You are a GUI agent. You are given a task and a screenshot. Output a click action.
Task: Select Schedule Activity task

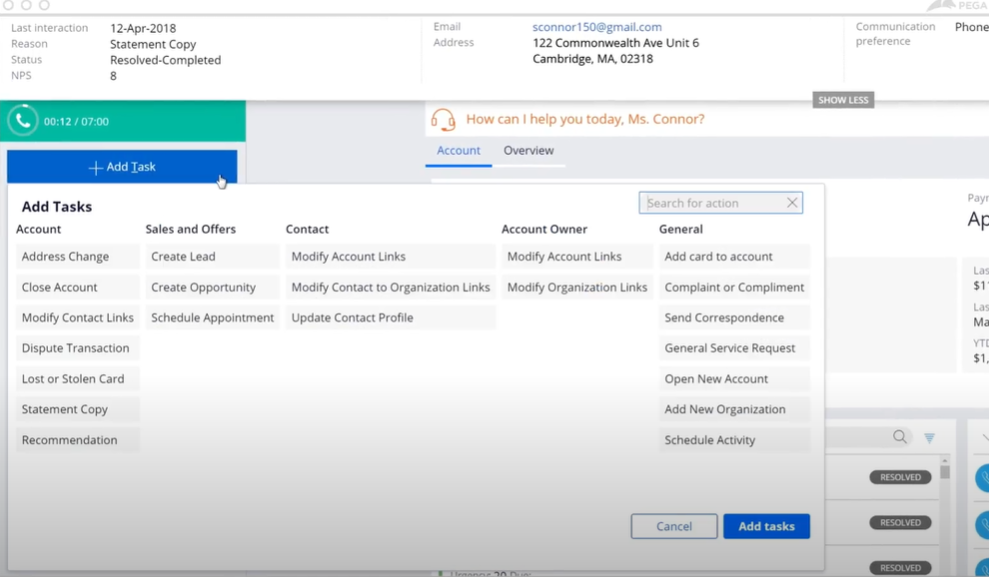734,440
